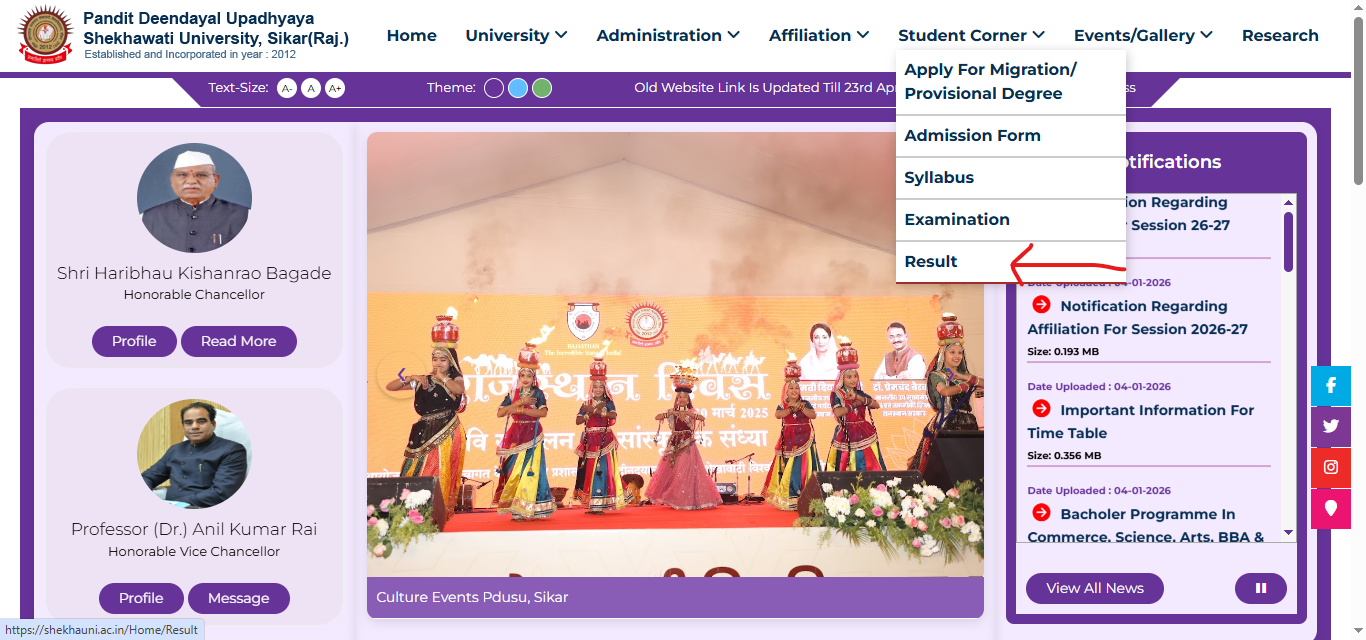Increase text size using the A+ control
The width and height of the screenshot is (1366, 640).
335,88
